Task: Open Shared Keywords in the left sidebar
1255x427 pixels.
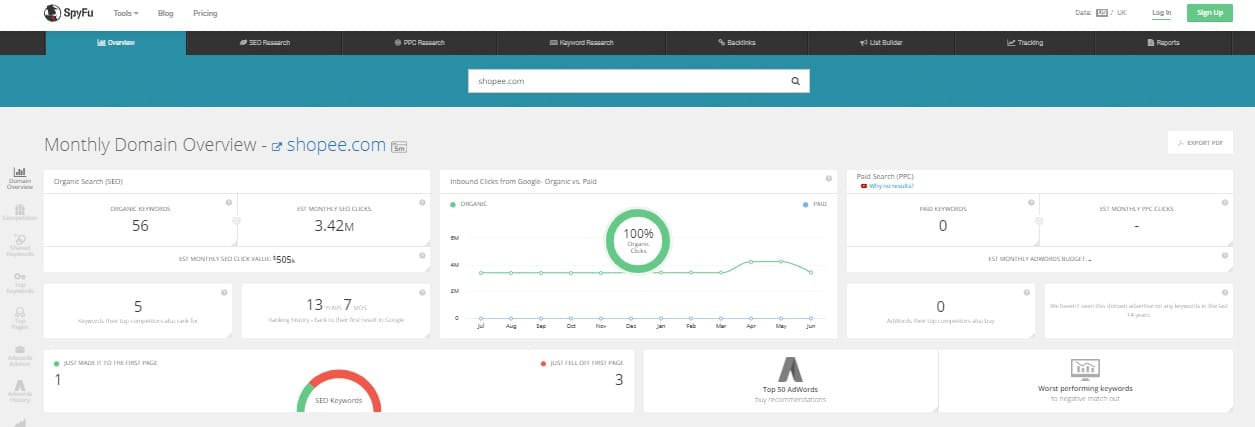Action: click(x=20, y=247)
